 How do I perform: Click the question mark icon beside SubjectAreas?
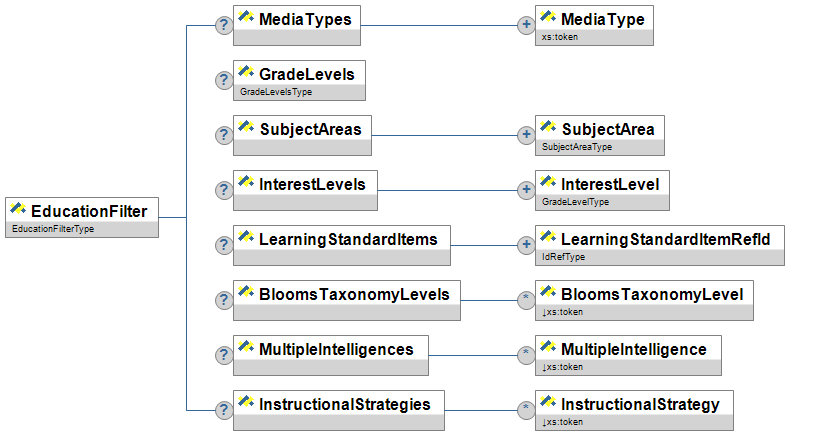[224, 135]
